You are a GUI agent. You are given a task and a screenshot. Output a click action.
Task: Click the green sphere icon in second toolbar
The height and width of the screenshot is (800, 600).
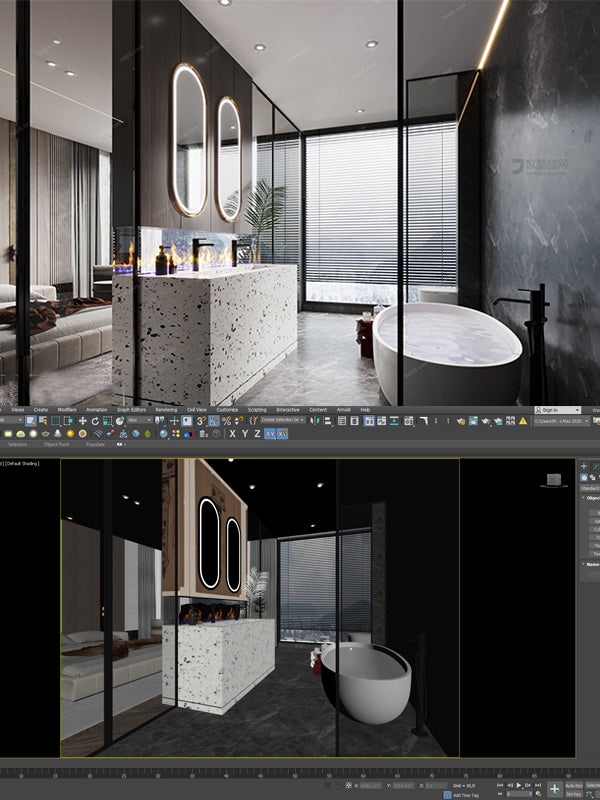click(147, 434)
